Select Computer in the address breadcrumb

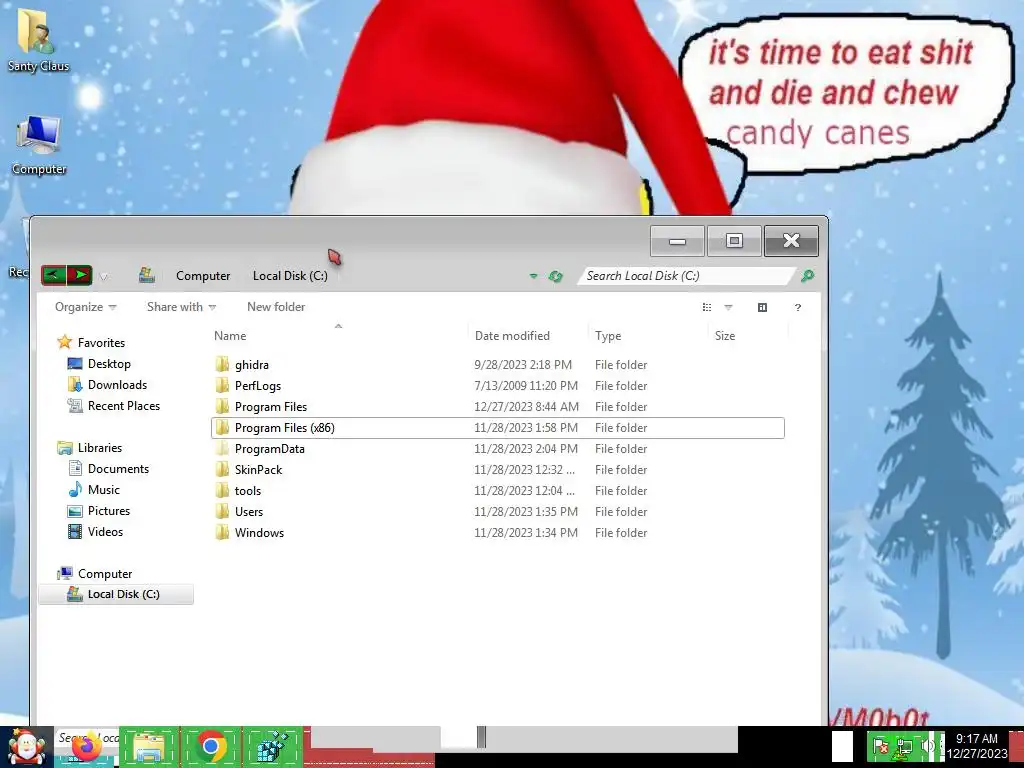click(202, 276)
